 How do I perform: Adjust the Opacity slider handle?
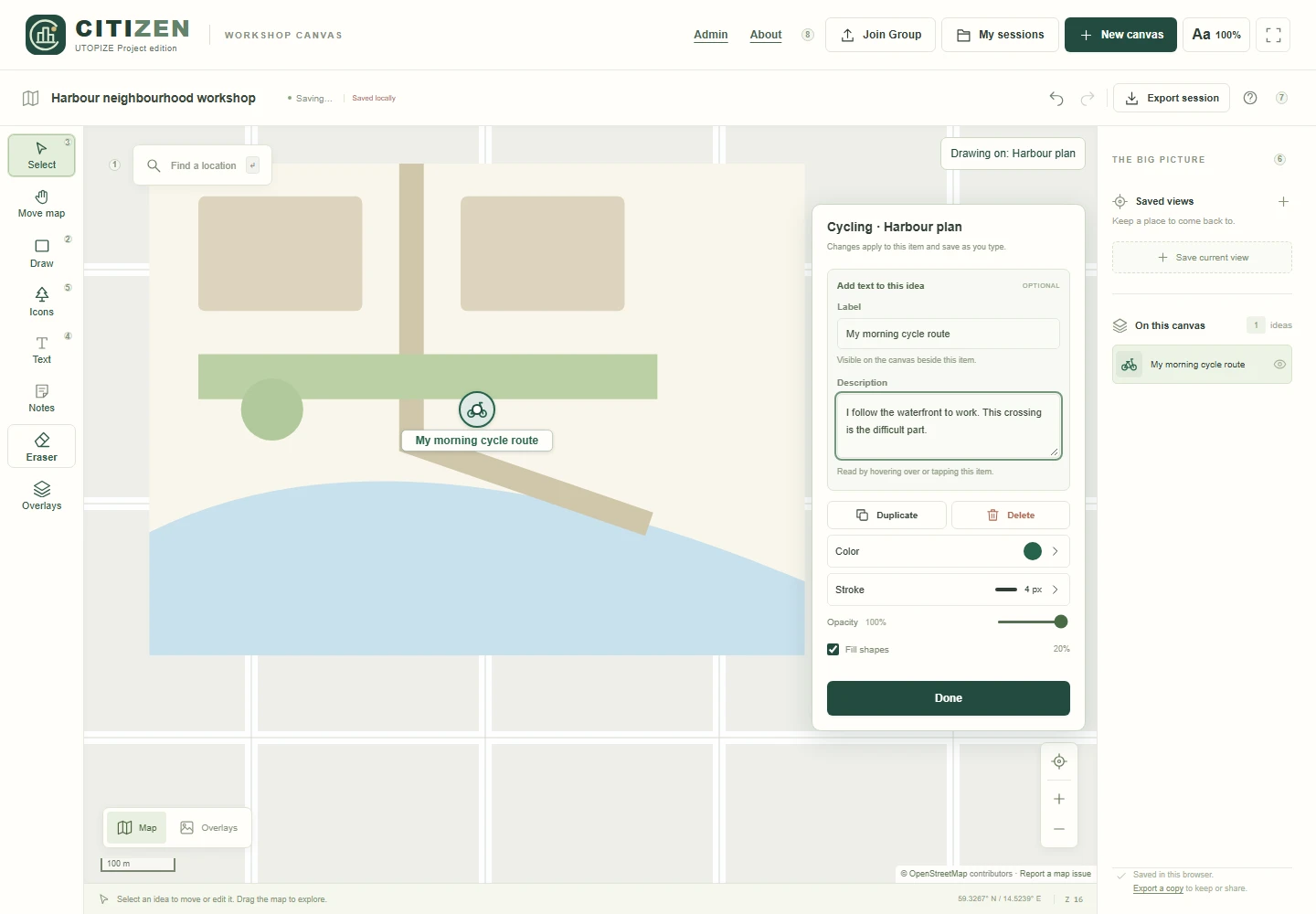pos(1061,622)
